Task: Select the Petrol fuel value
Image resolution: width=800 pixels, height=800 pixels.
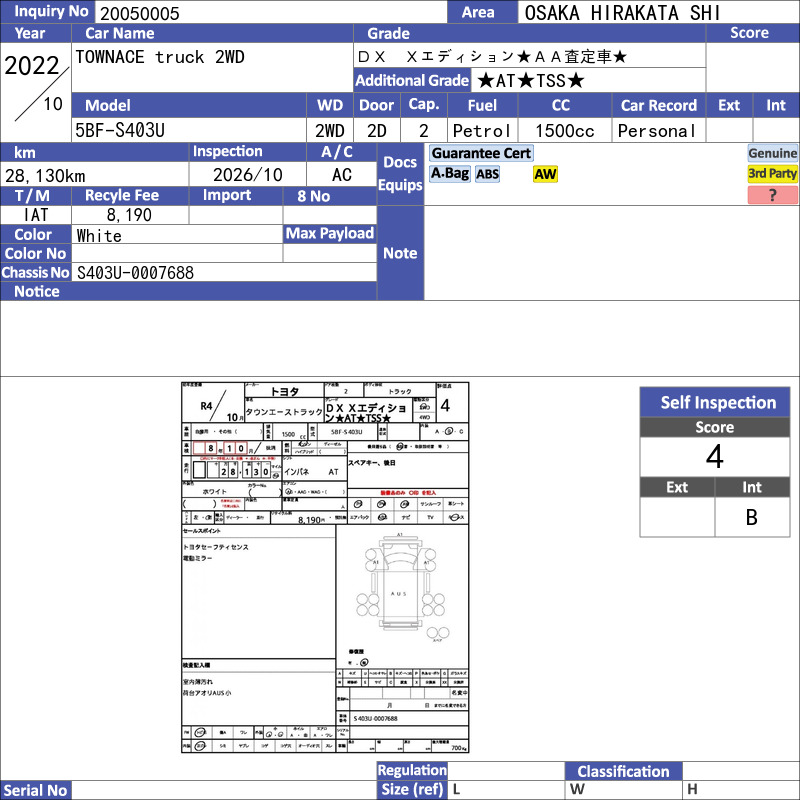Action: click(x=482, y=131)
